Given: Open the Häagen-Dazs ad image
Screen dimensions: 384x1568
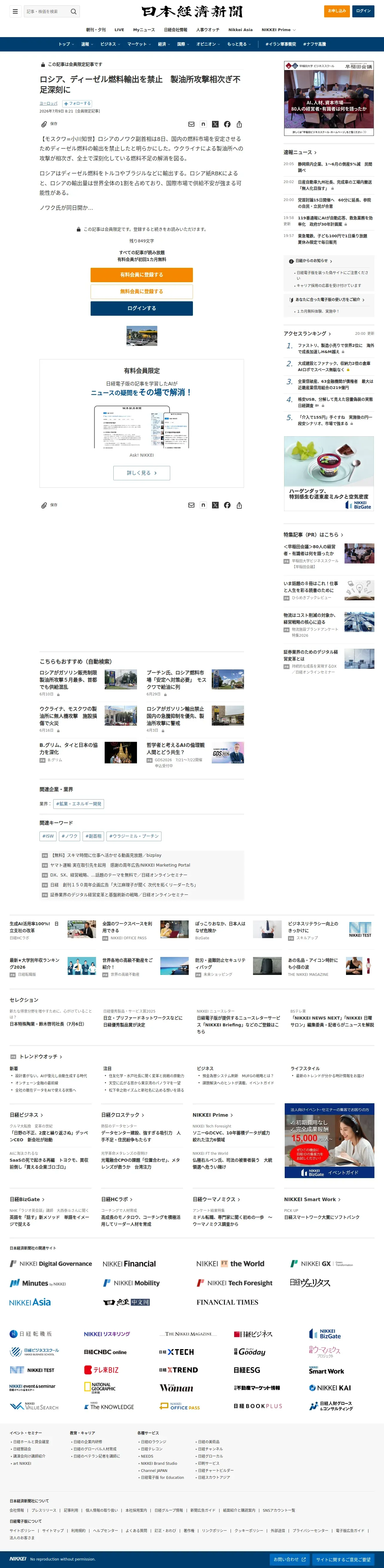Looking at the screenshot, I should pos(329,474).
